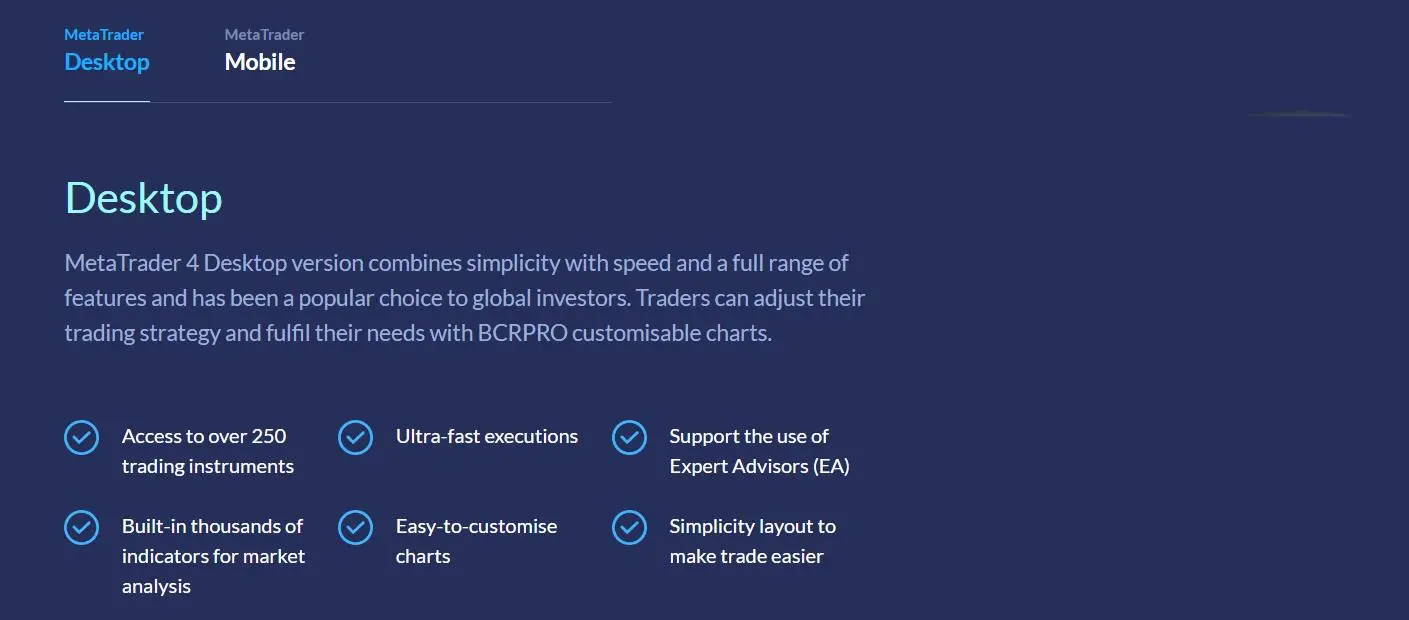Click the active underline beneath the Desktop tab
Screen dimensions: 1409x620
(x=107, y=102)
